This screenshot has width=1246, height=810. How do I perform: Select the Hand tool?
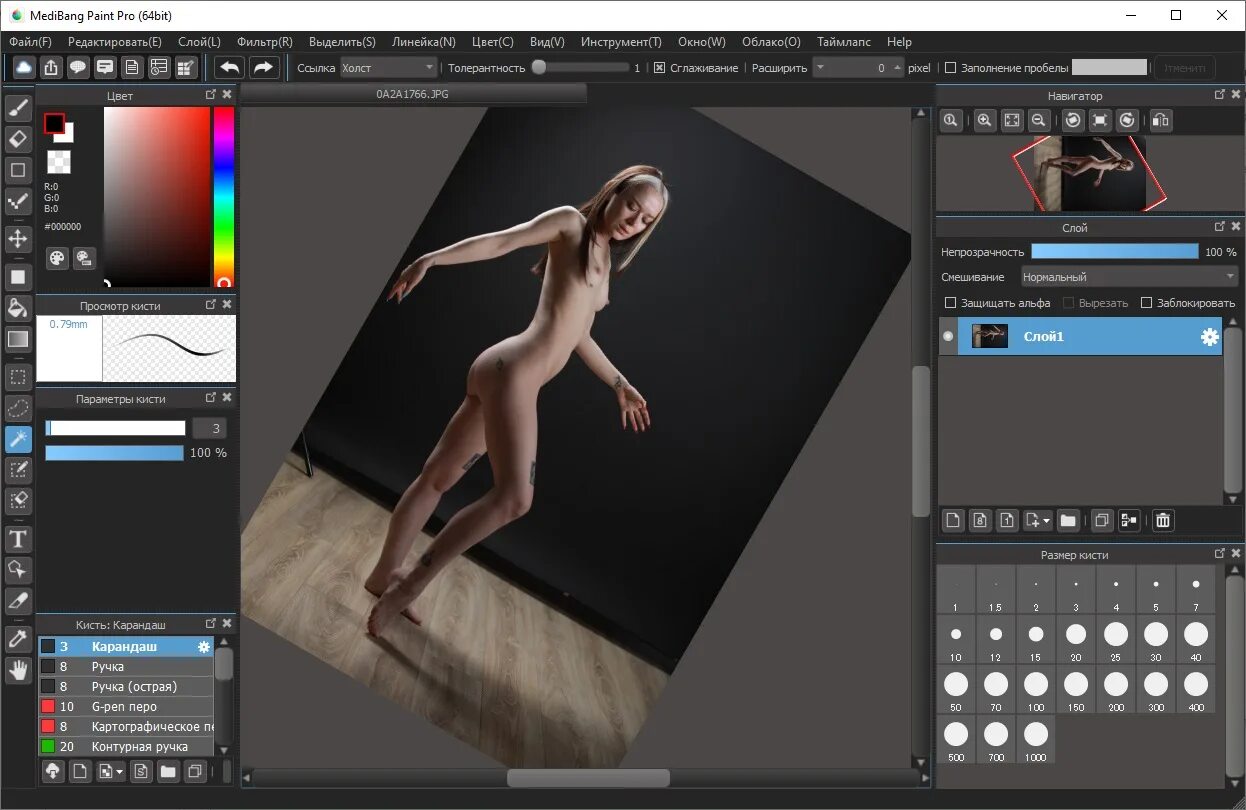tap(18, 671)
